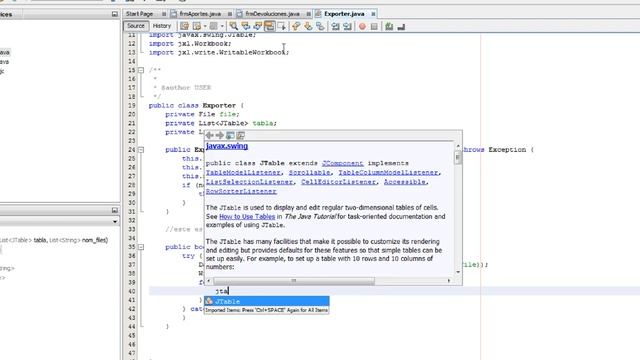Click JTable class icon in completion list

click(x=209, y=301)
